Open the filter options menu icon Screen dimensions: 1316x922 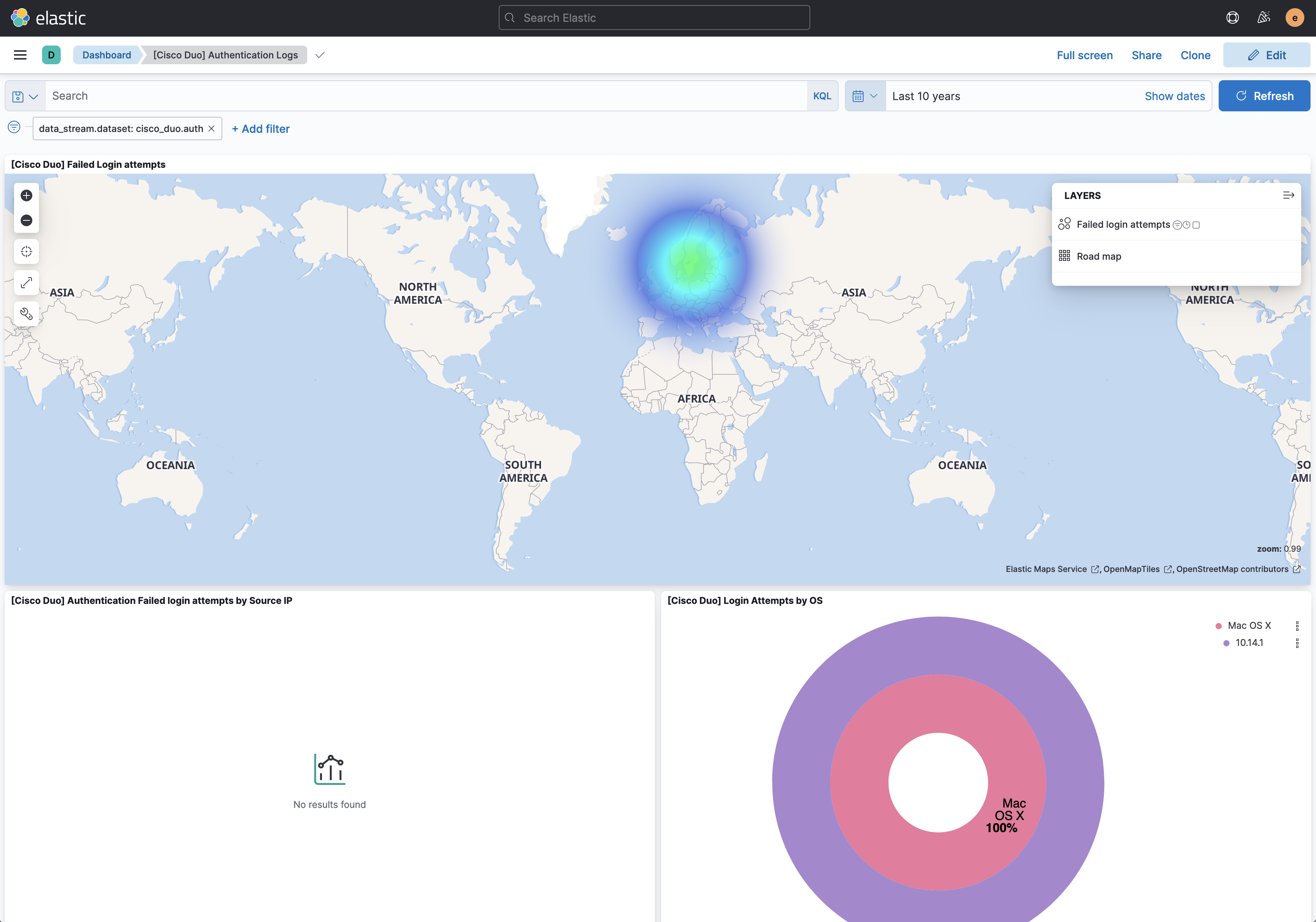click(x=14, y=127)
